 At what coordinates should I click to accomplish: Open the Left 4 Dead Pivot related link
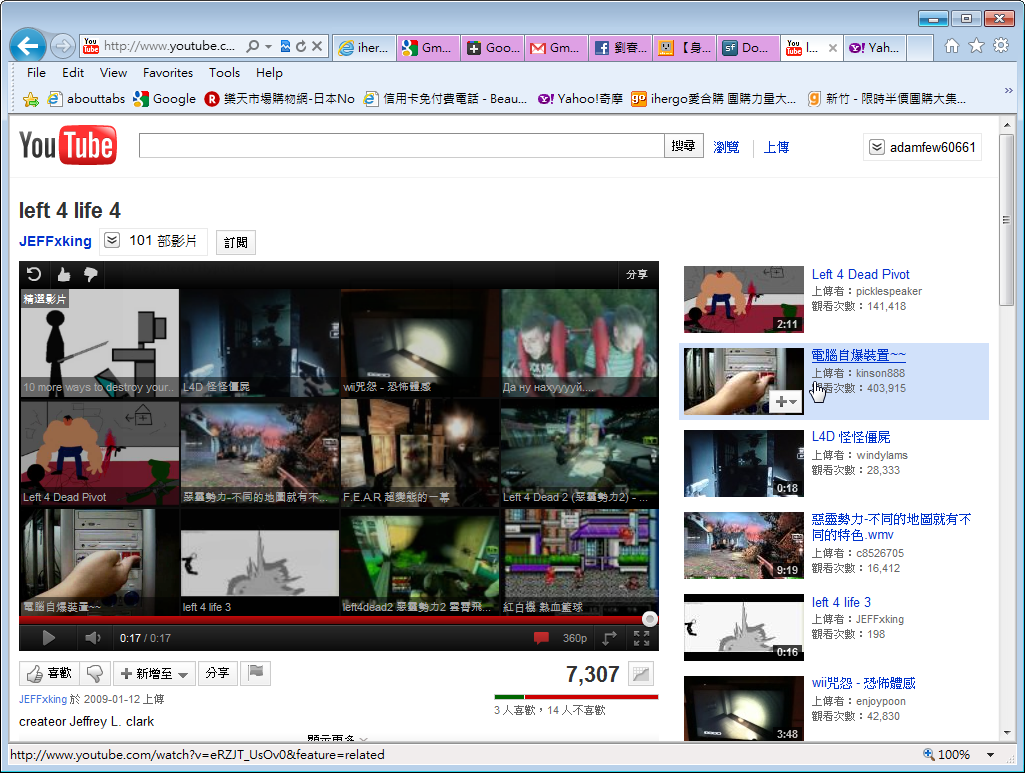pyautogui.click(x=860, y=274)
